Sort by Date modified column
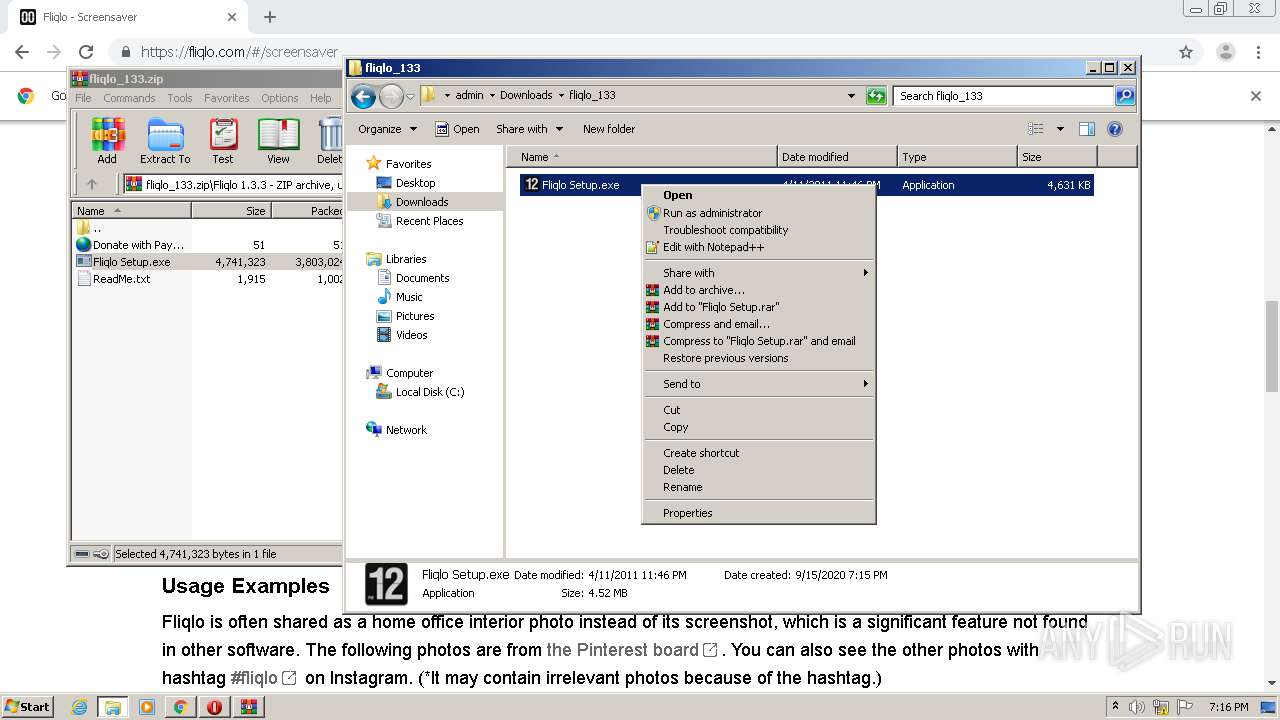Image resolution: width=1280 pixels, height=720 pixels. tap(836, 157)
